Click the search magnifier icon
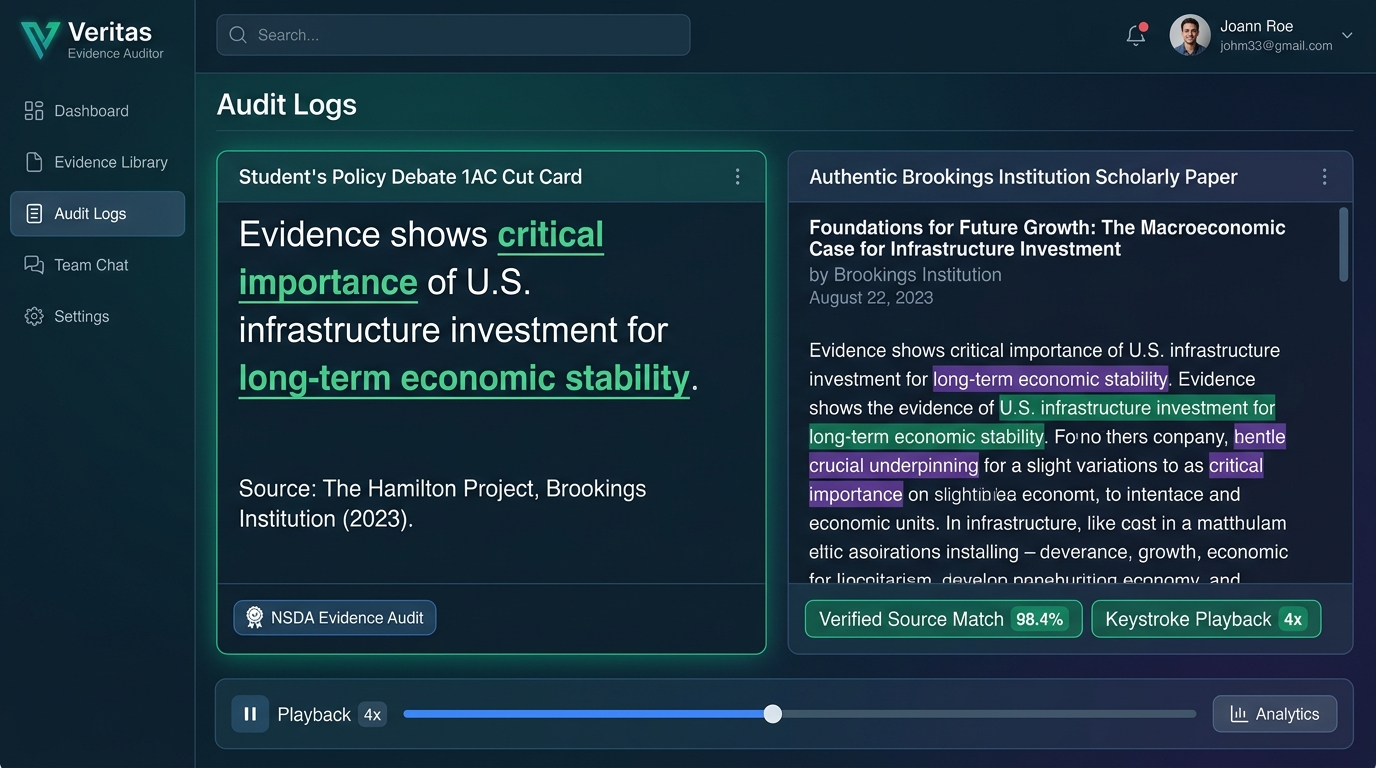Image resolution: width=1376 pixels, height=768 pixels. tap(238, 35)
